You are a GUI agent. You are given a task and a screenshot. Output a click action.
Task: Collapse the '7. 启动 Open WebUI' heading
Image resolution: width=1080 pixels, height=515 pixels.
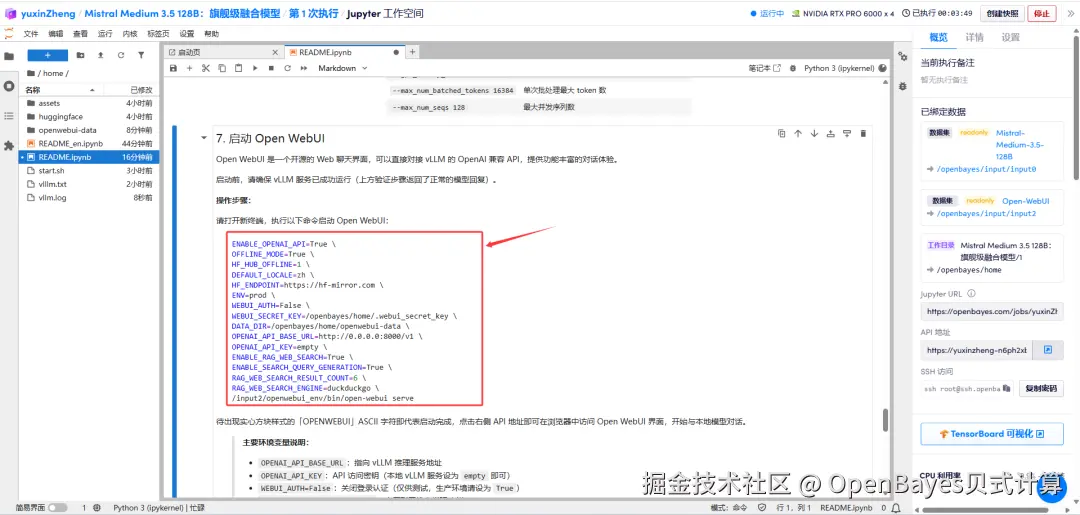point(203,138)
